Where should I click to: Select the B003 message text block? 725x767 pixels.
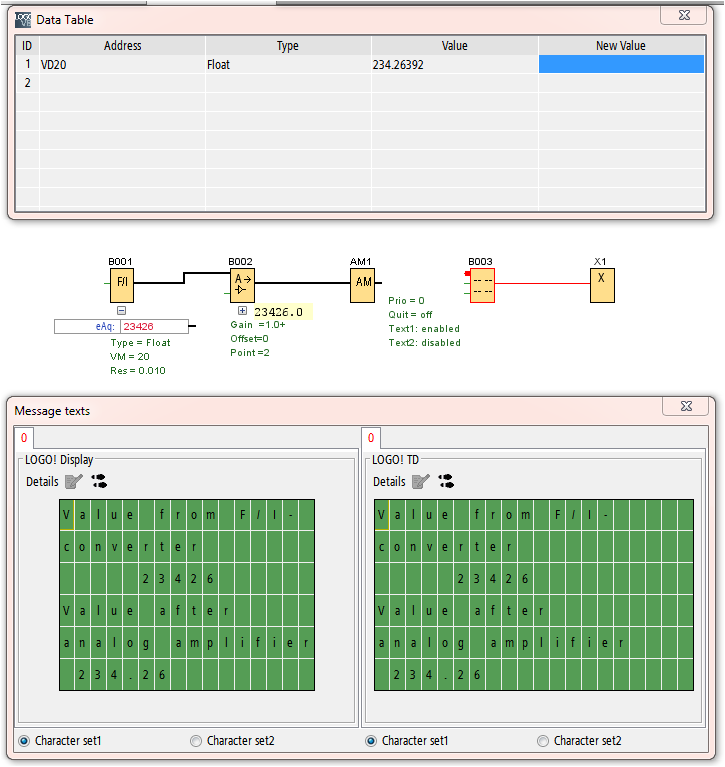coord(482,285)
